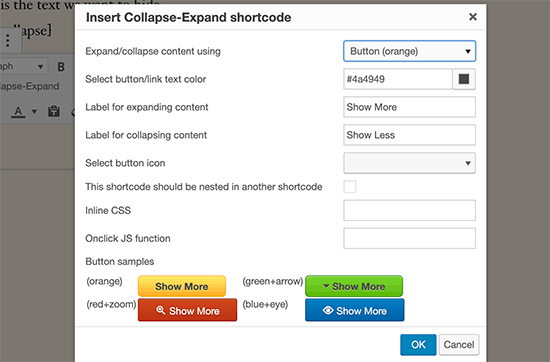Open the dark gray color picker swatch
Screen dimensions: 550x362
tap(464, 79)
